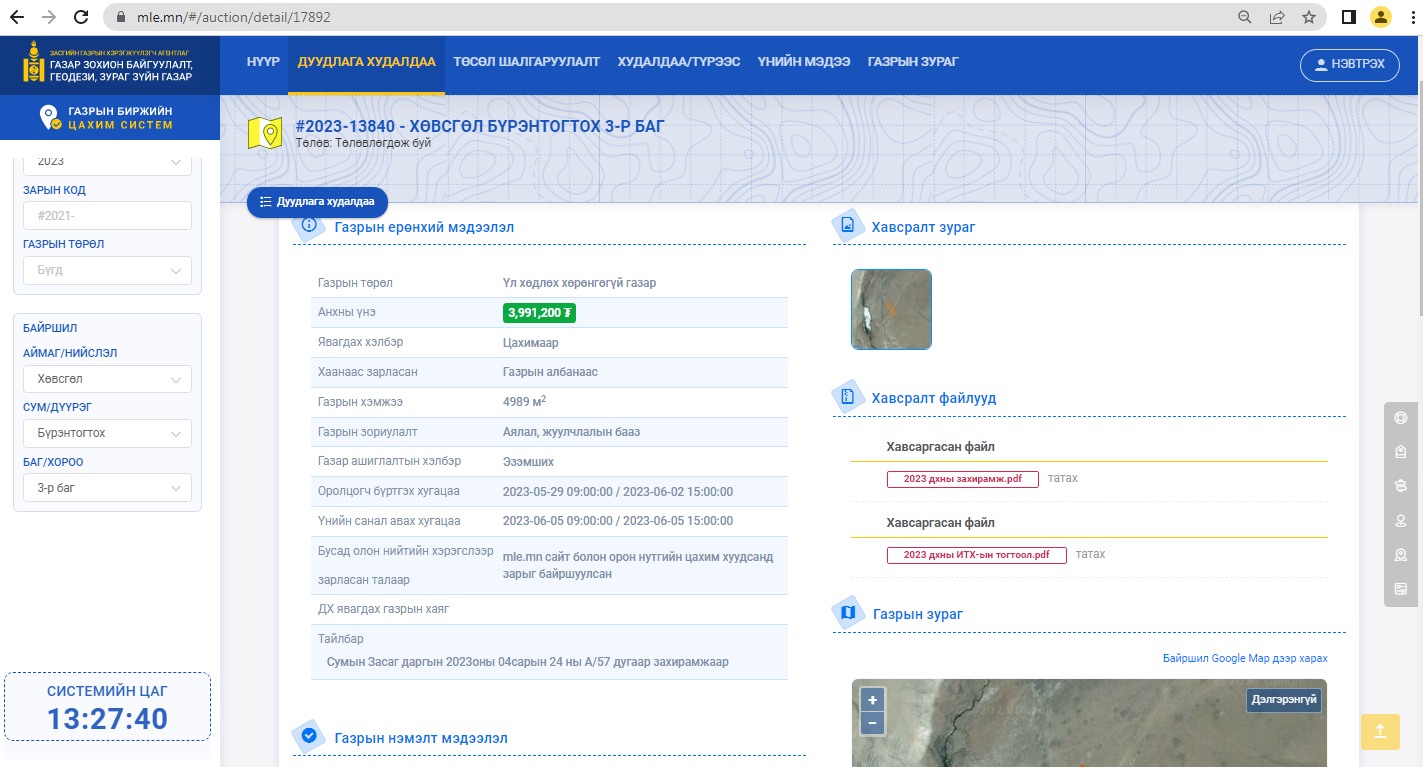Click the browser forward arrow

(50, 17)
